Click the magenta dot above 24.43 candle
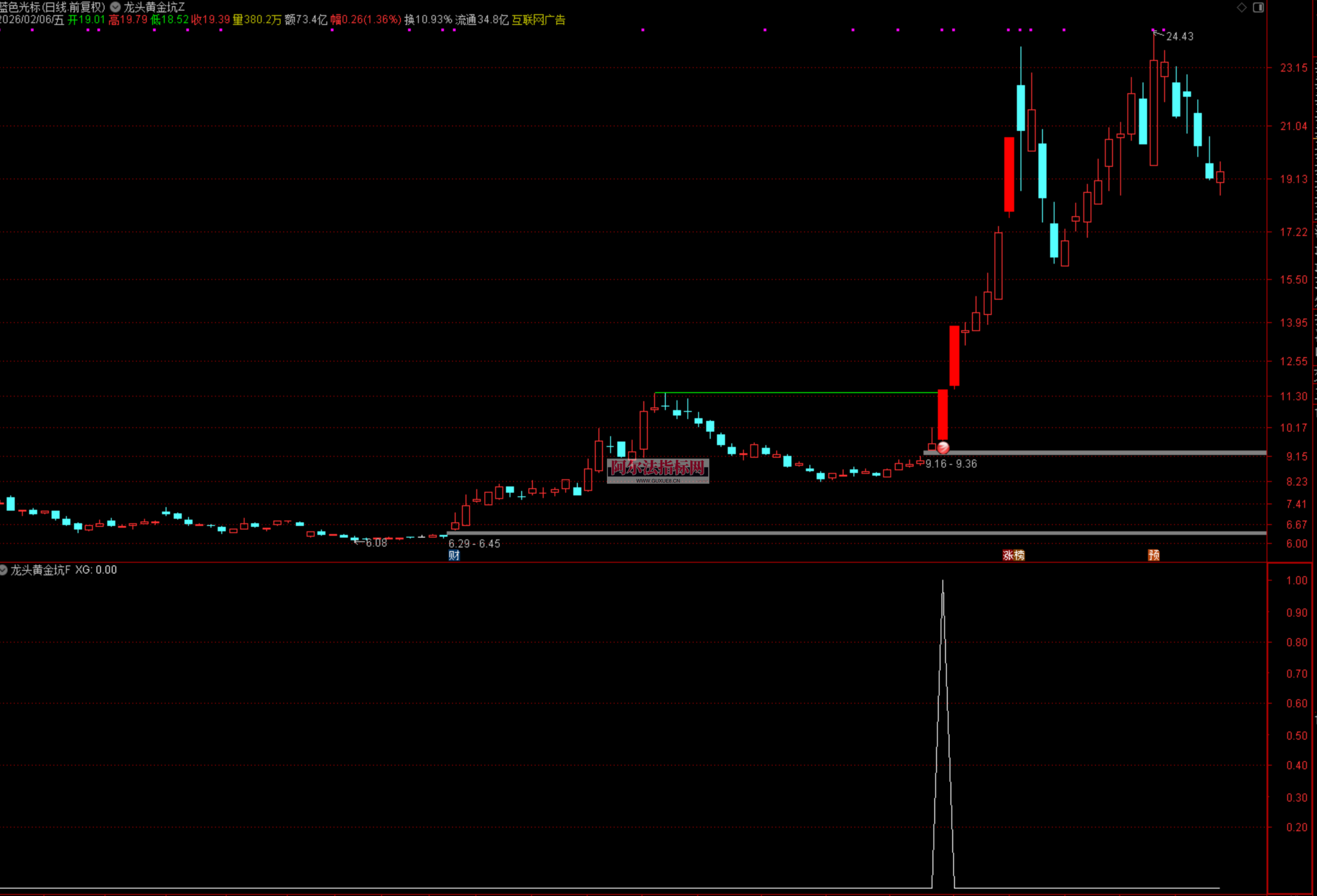Viewport: 1317px width, 896px height. [1154, 29]
